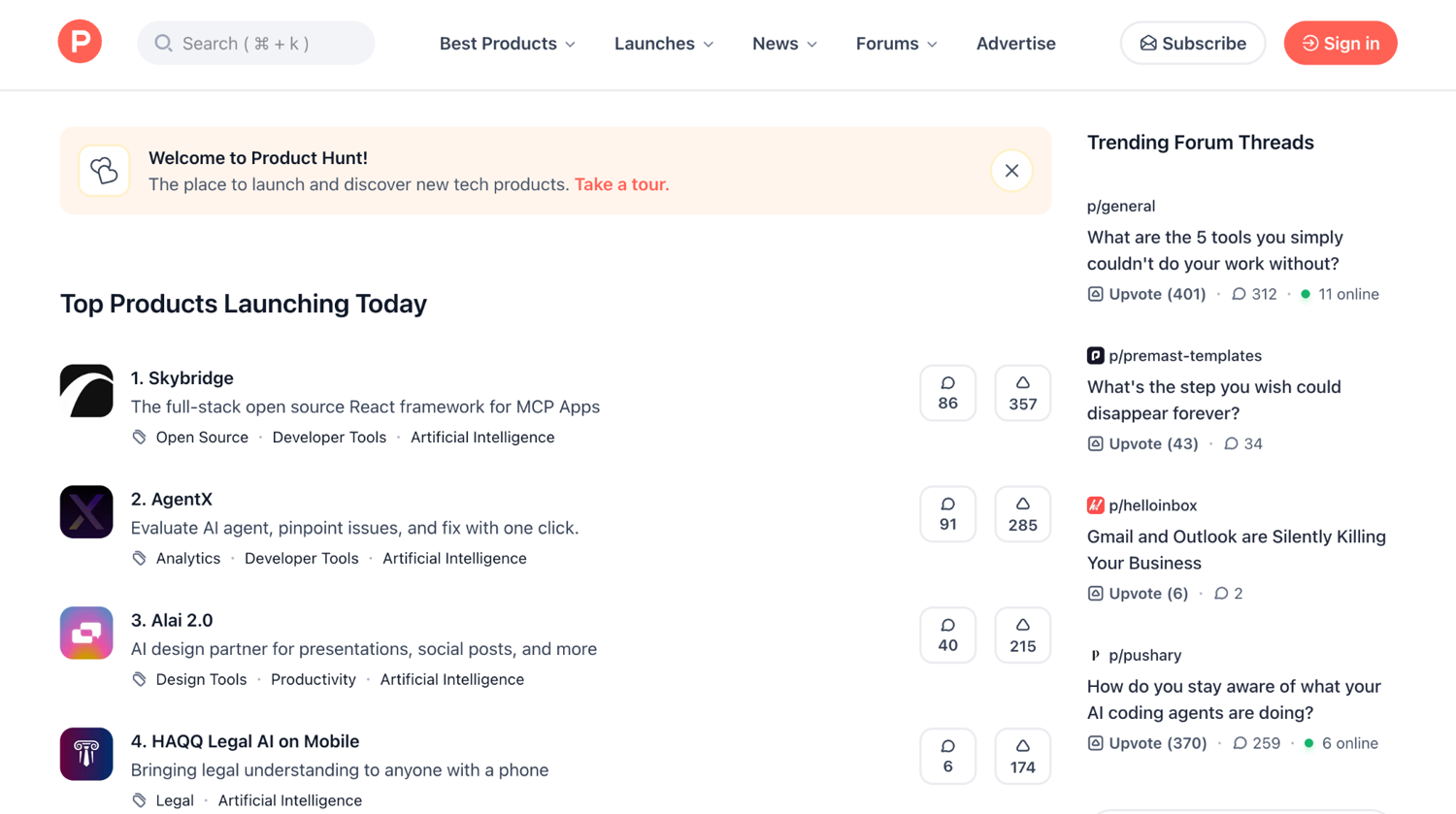Screen dimensions: 1456x814
Task: Open thread about AI coding agents awareness
Action: 1234,700
